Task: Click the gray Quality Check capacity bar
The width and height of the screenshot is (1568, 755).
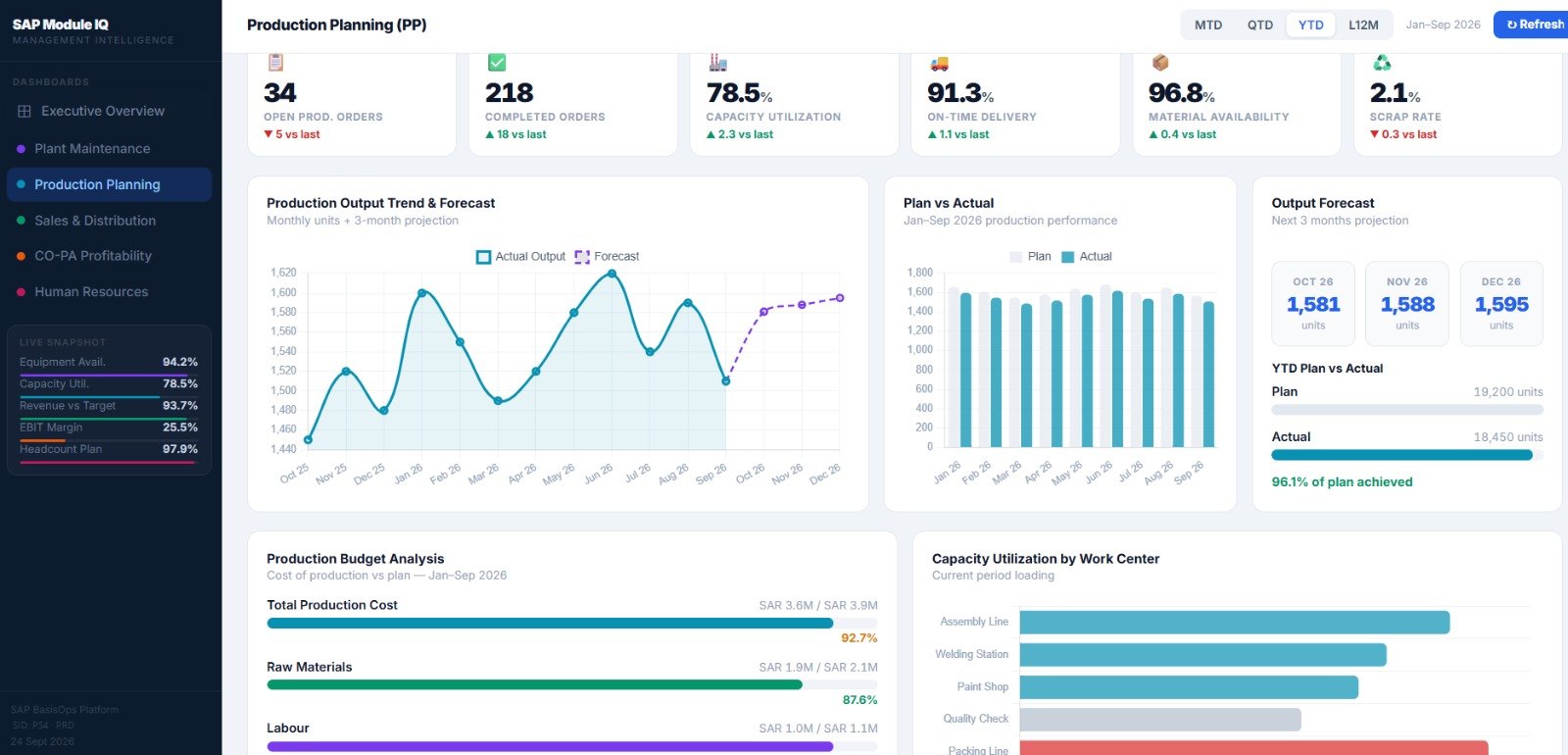Action: pyautogui.click(x=1160, y=720)
